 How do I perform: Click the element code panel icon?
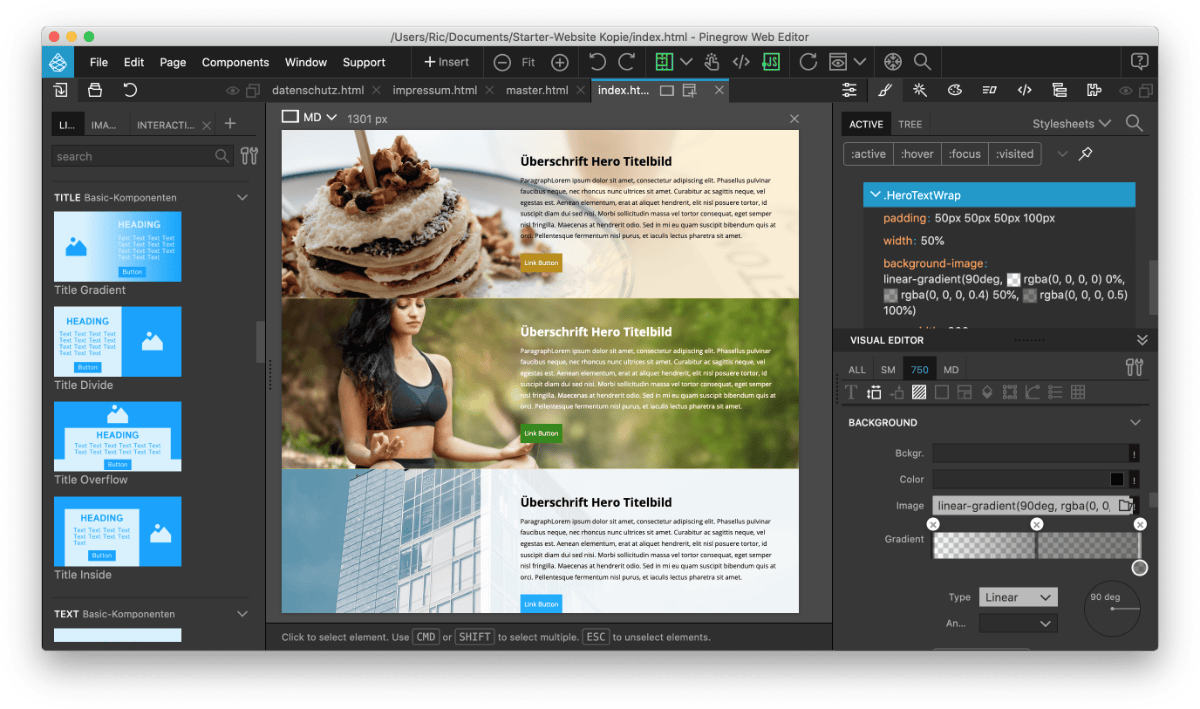pos(1024,90)
